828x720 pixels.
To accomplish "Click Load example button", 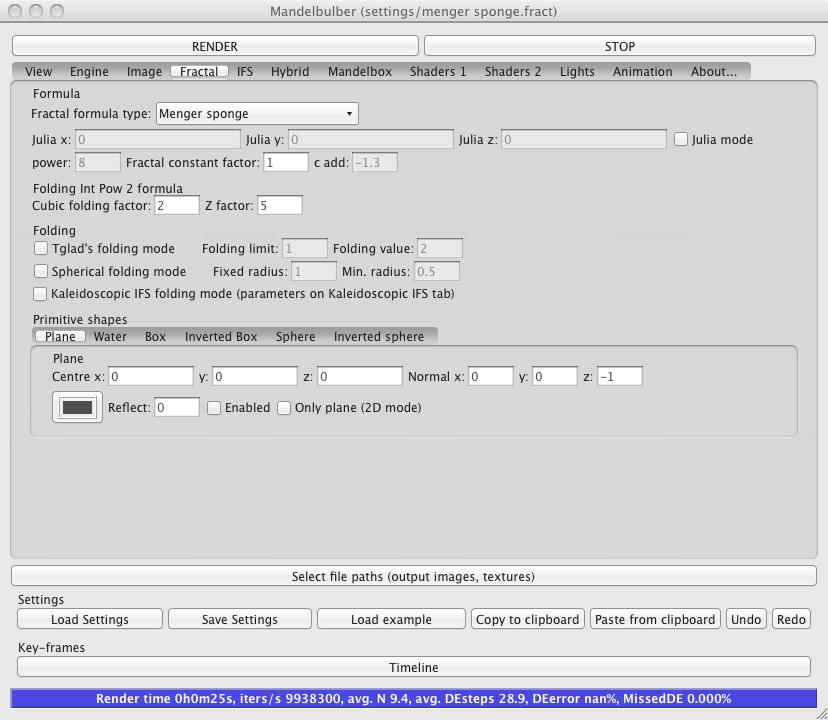I will [391, 620].
